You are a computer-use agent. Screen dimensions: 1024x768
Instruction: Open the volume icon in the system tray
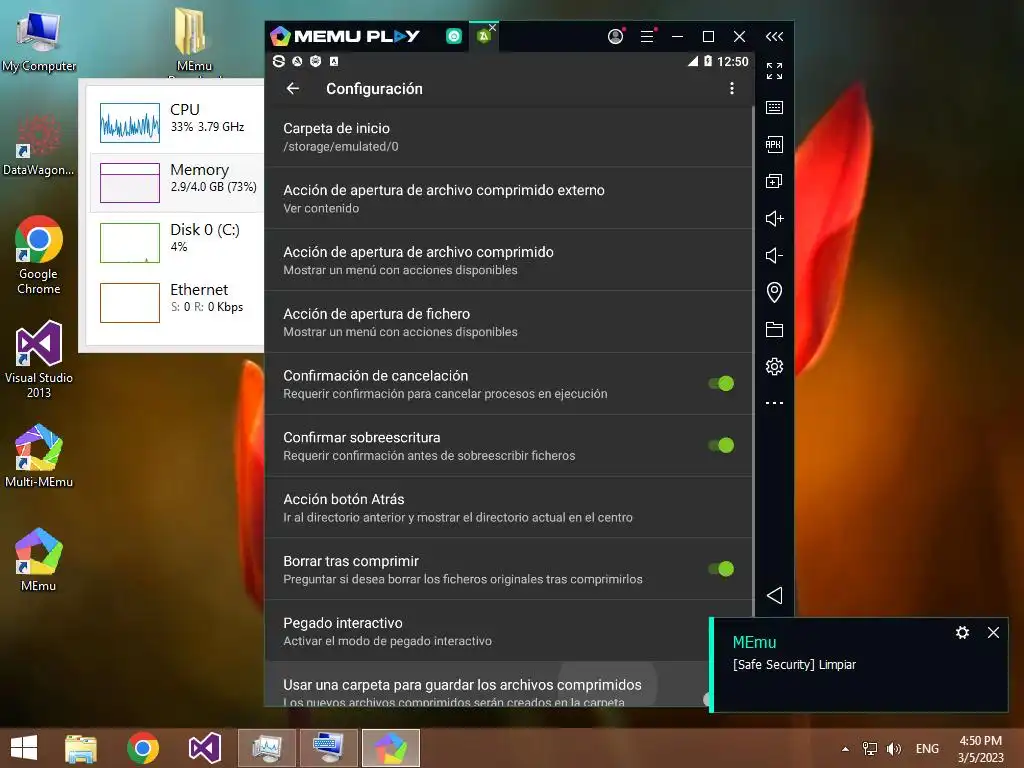[894, 748]
